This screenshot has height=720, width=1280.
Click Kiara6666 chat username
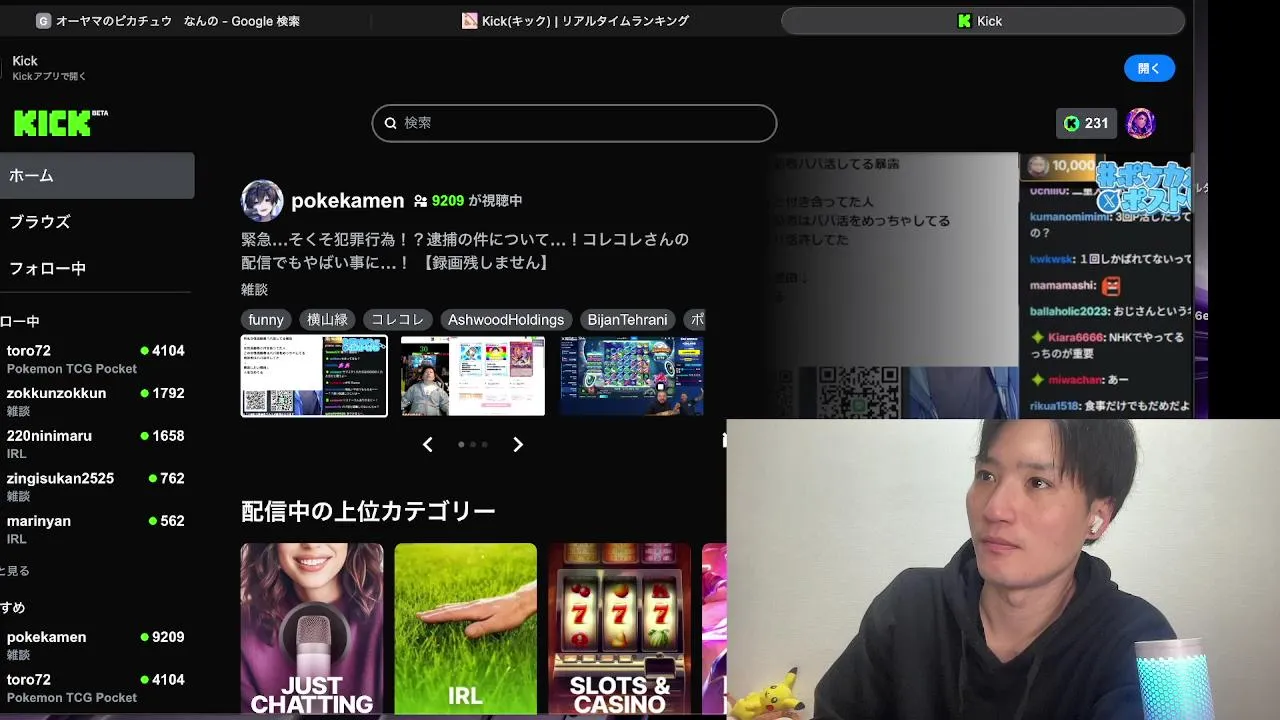1076,338
